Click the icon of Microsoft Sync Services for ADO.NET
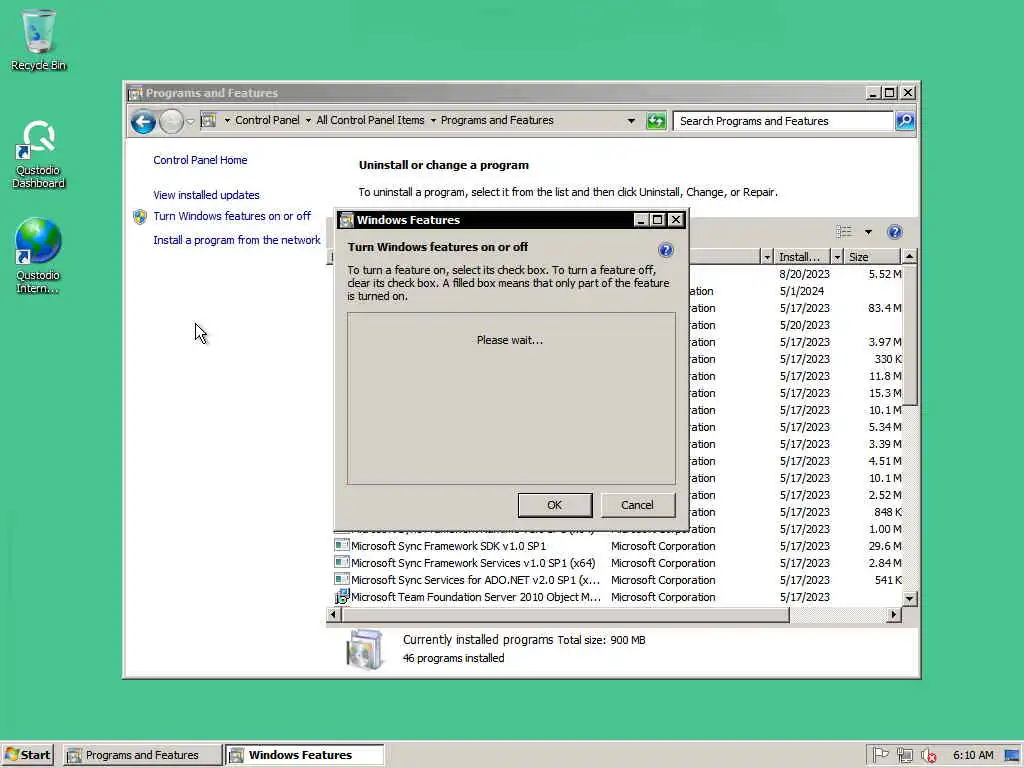This screenshot has height=768, width=1024. [x=342, y=579]
